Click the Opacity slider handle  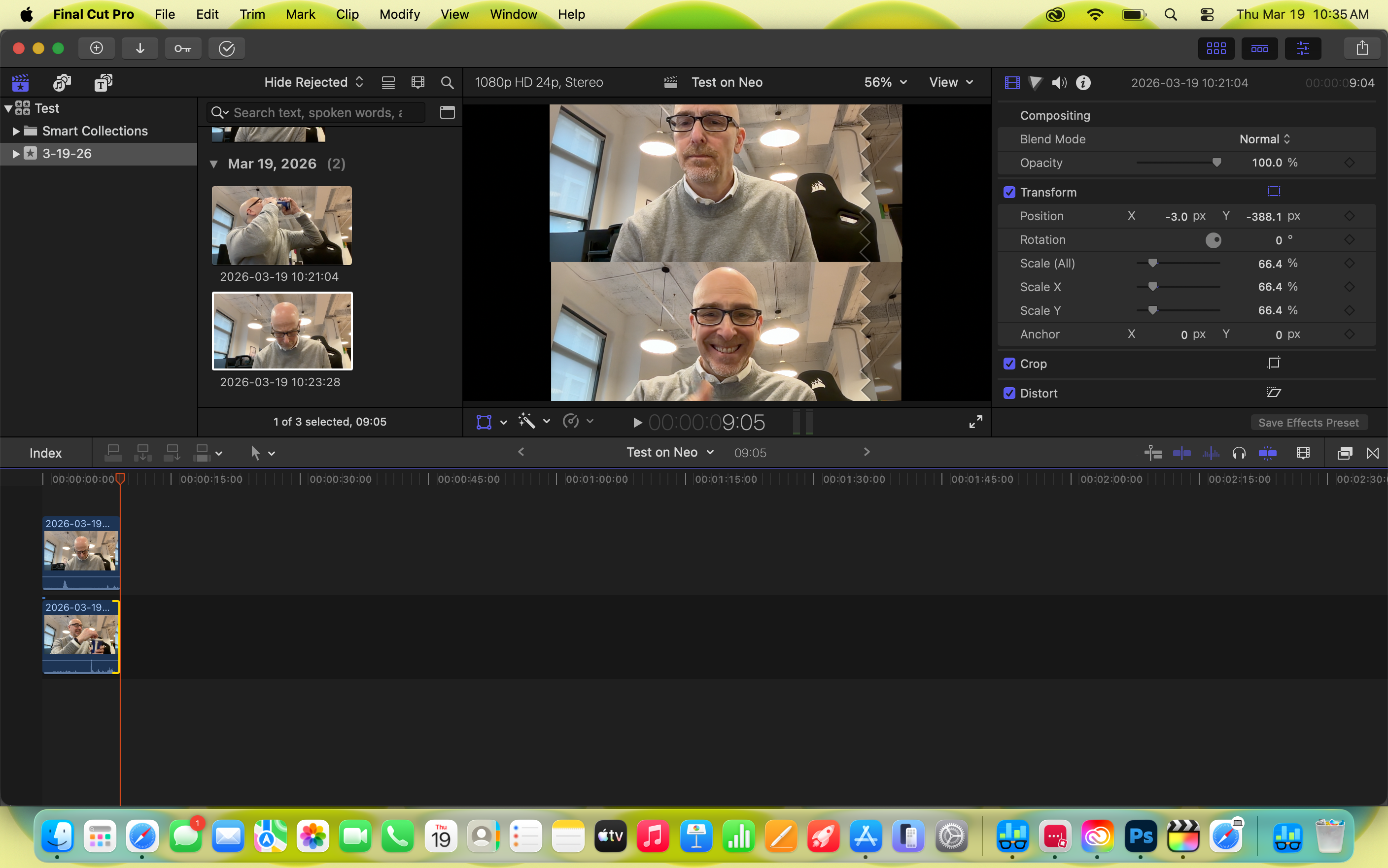(1216, 163)
